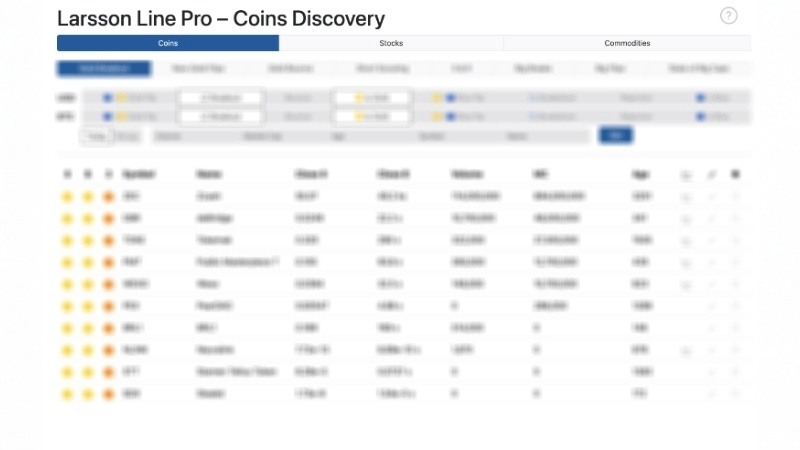
Task: Open the Commodities tab
Action: click(627, 43)
